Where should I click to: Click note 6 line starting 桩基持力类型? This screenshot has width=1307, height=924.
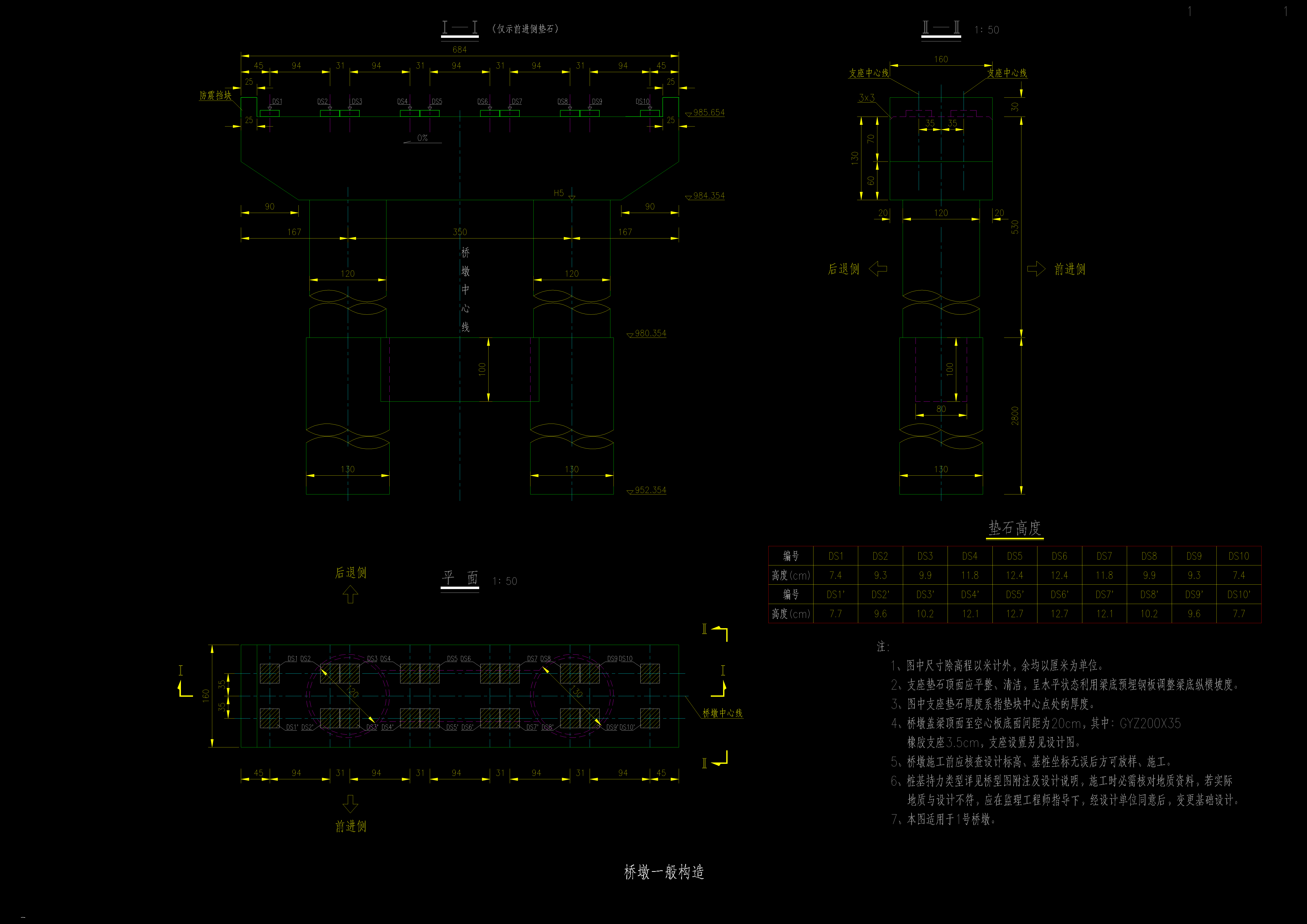(x=1062, y=781)
